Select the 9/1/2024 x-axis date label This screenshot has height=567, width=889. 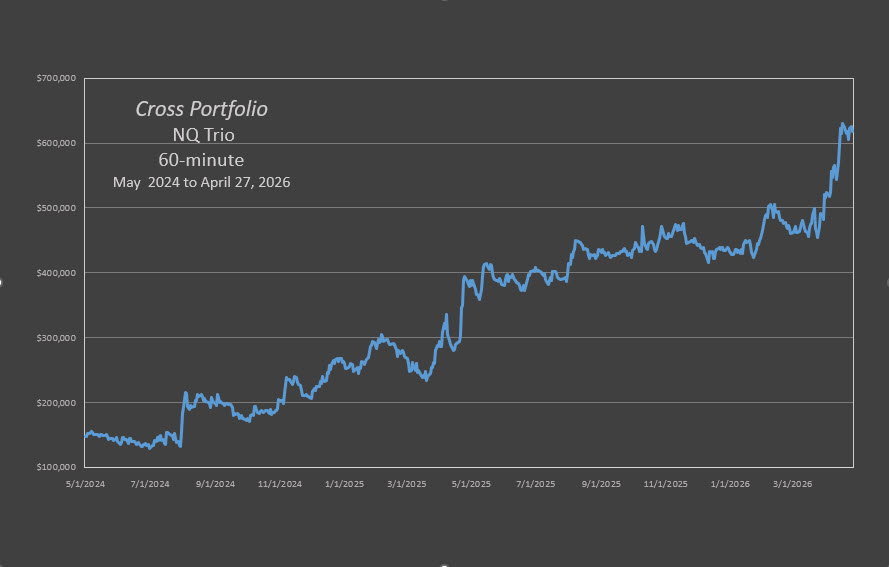point(214,484)
